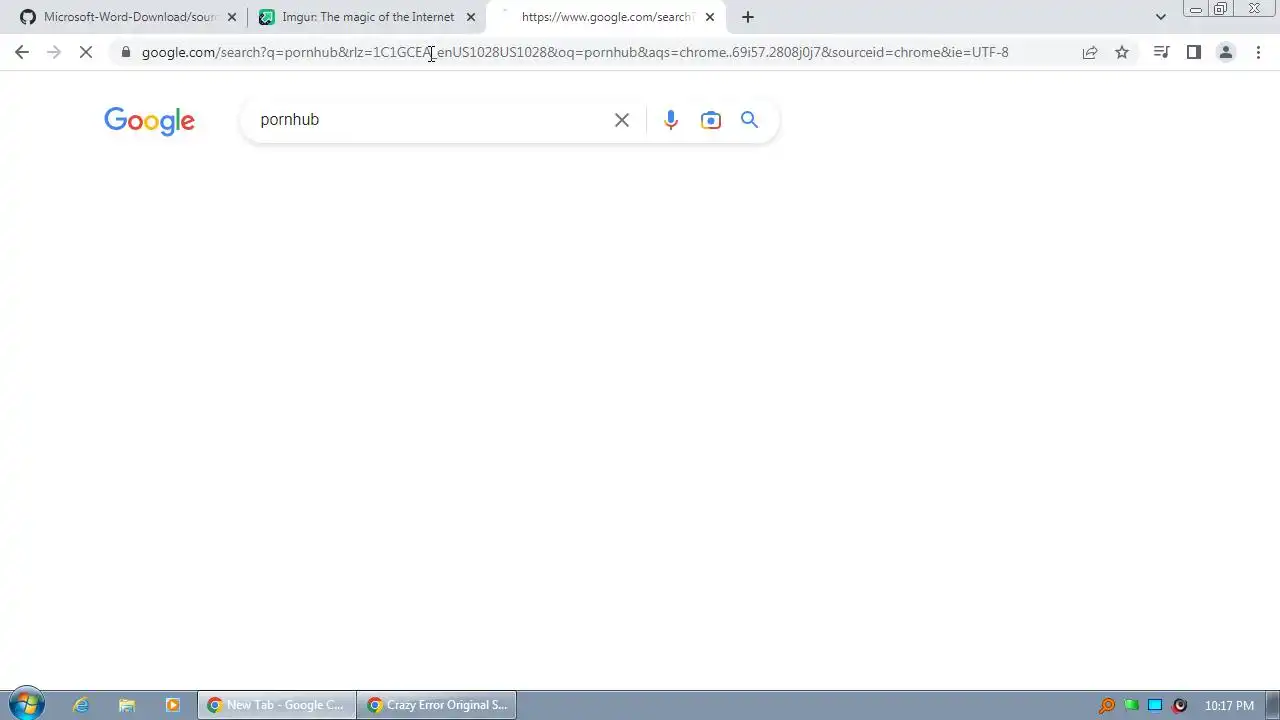The image size is (1280, 720).
Task: Share this page from the address bar
Action: pos(1090,52)
